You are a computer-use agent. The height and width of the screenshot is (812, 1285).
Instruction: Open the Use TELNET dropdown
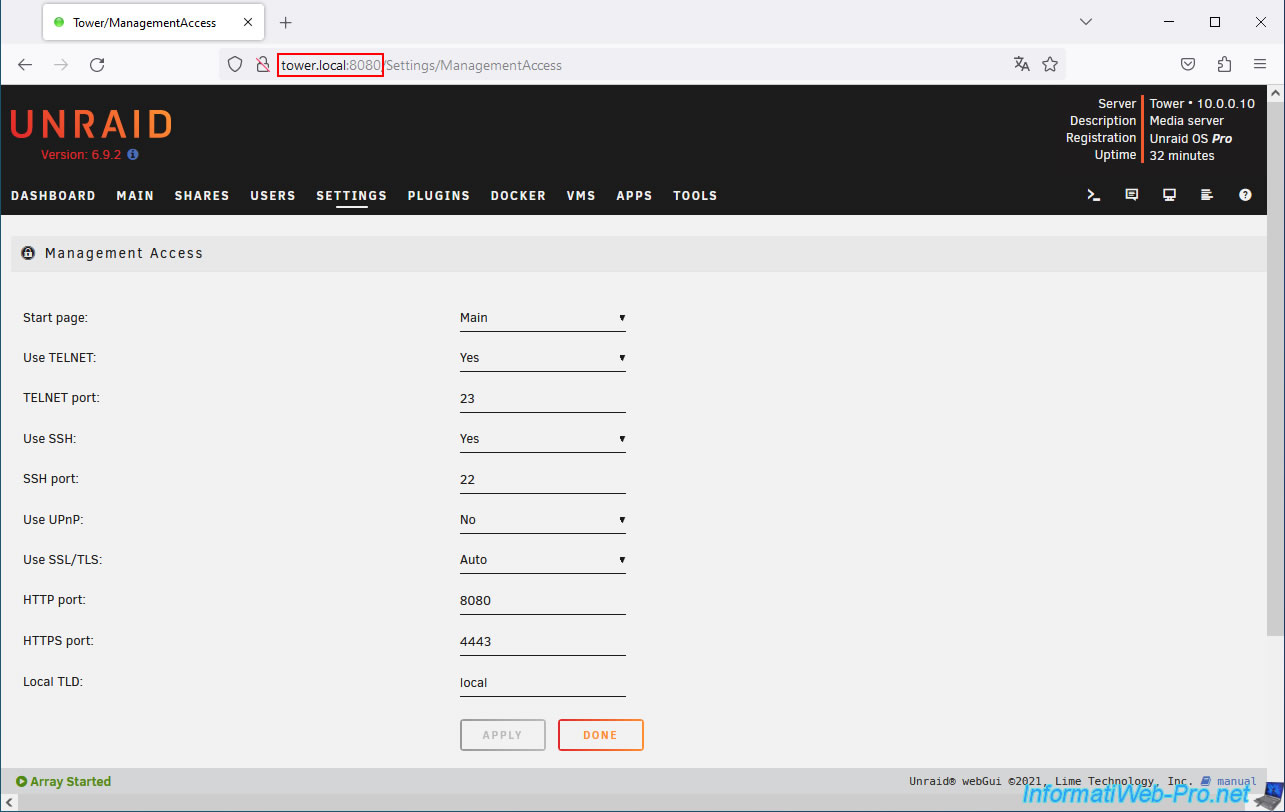(x=542, y=358)
